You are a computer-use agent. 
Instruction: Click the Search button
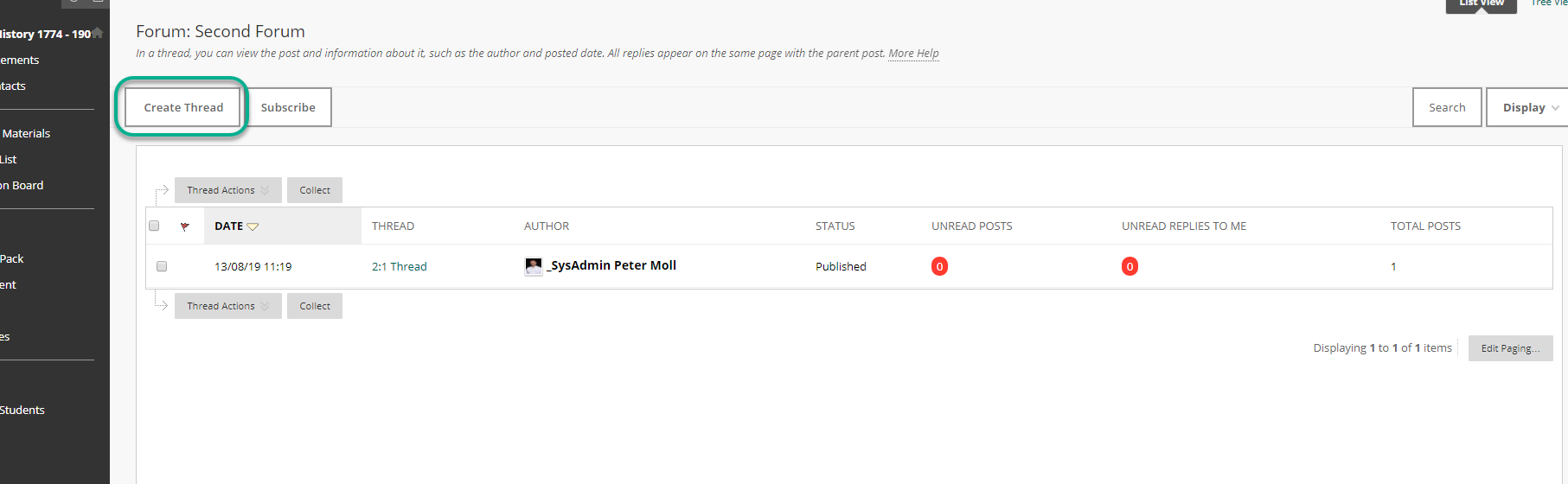[x=1447, y=107]
